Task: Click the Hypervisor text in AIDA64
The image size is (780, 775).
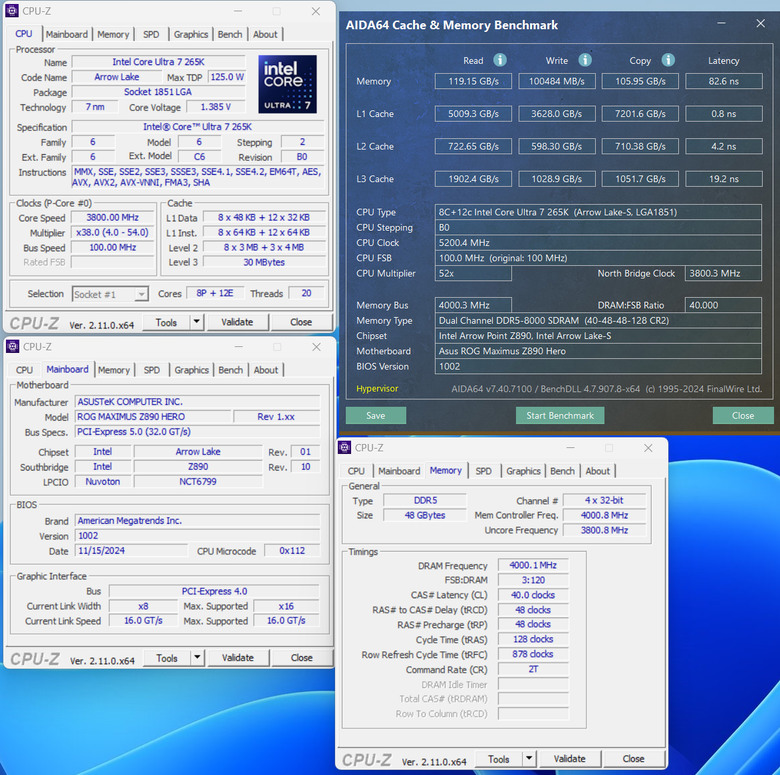Action: 377,388
